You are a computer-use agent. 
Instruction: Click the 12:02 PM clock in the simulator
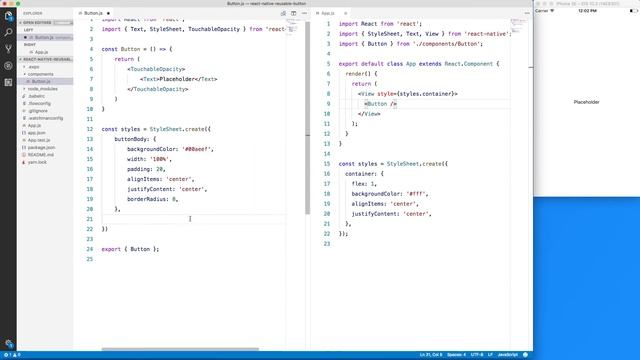pyautogui.click(x=587, y=11)
